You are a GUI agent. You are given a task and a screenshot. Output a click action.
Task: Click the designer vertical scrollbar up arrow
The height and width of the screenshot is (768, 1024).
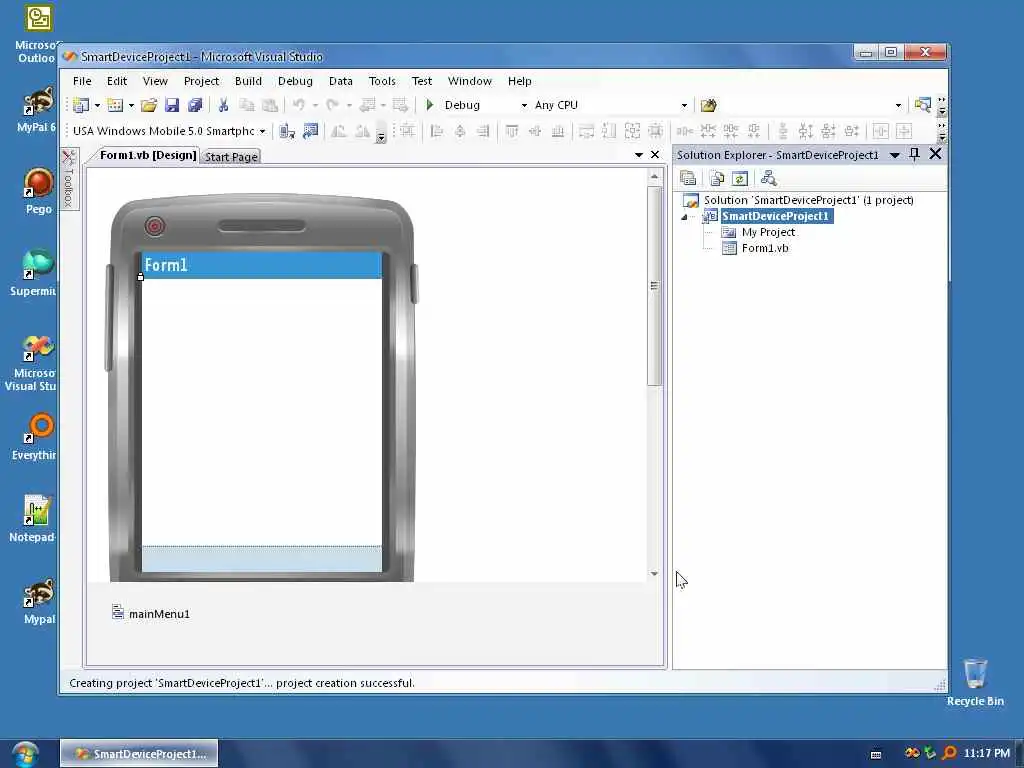(x=654, y=177)
